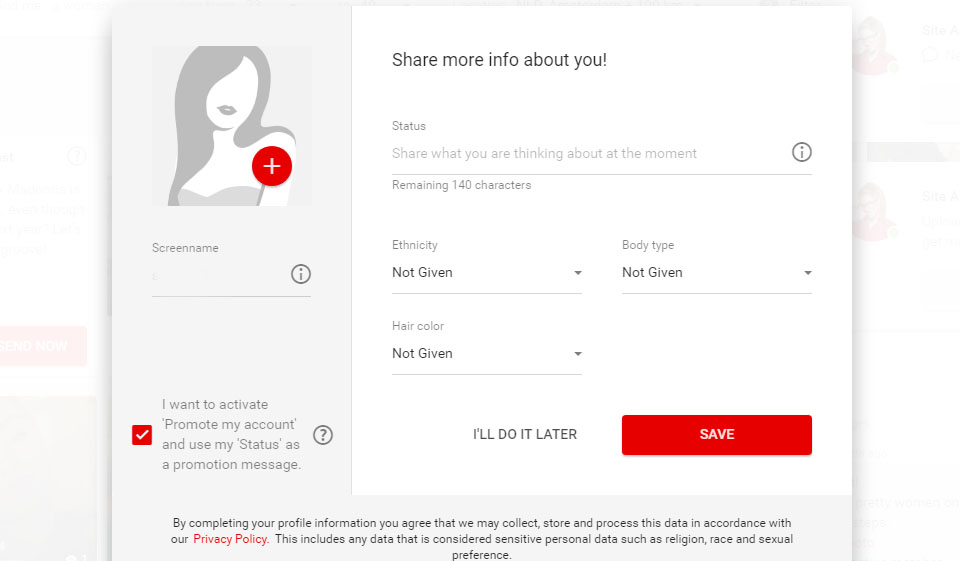Open the Hair color dropdown
This screenshot has height=561, width=960.
[486, 354]
